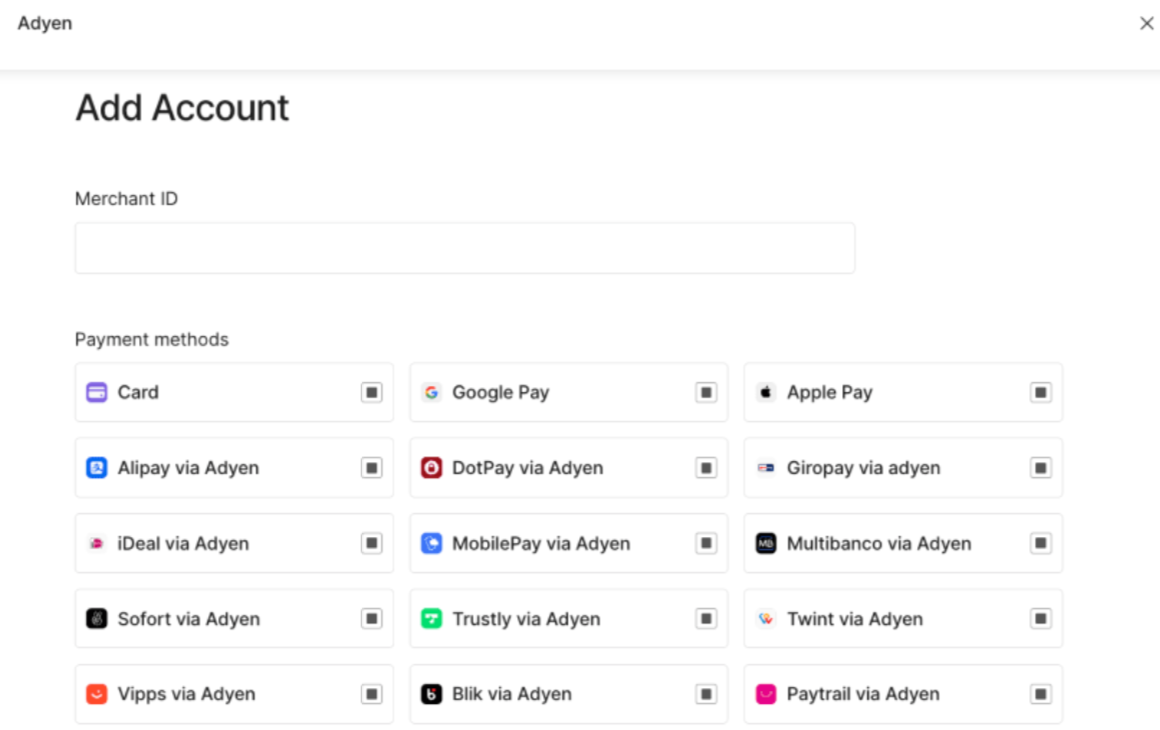Click the Trustly via Adyen icon

click(x=431, y=619)
